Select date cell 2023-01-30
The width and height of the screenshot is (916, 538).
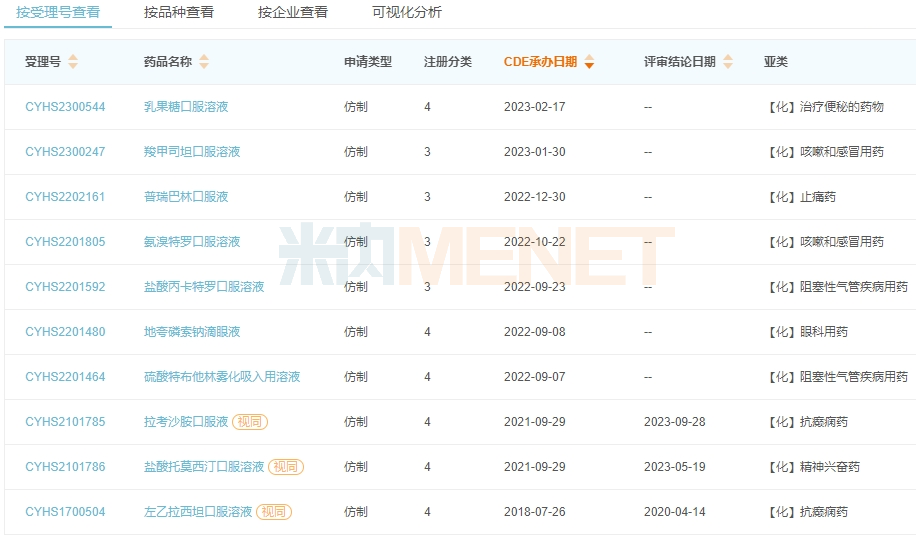coord(535,152)
